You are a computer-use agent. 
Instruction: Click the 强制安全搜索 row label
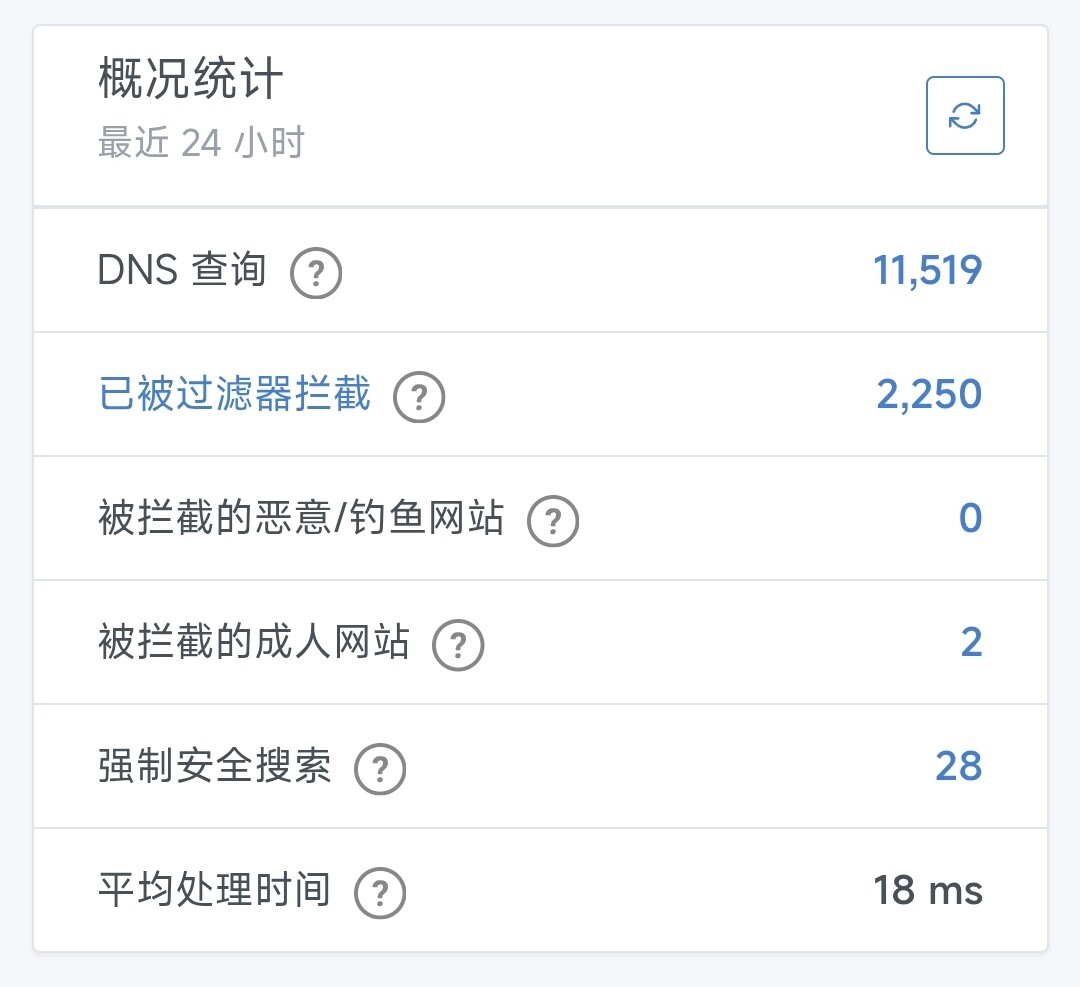point(215,765)
